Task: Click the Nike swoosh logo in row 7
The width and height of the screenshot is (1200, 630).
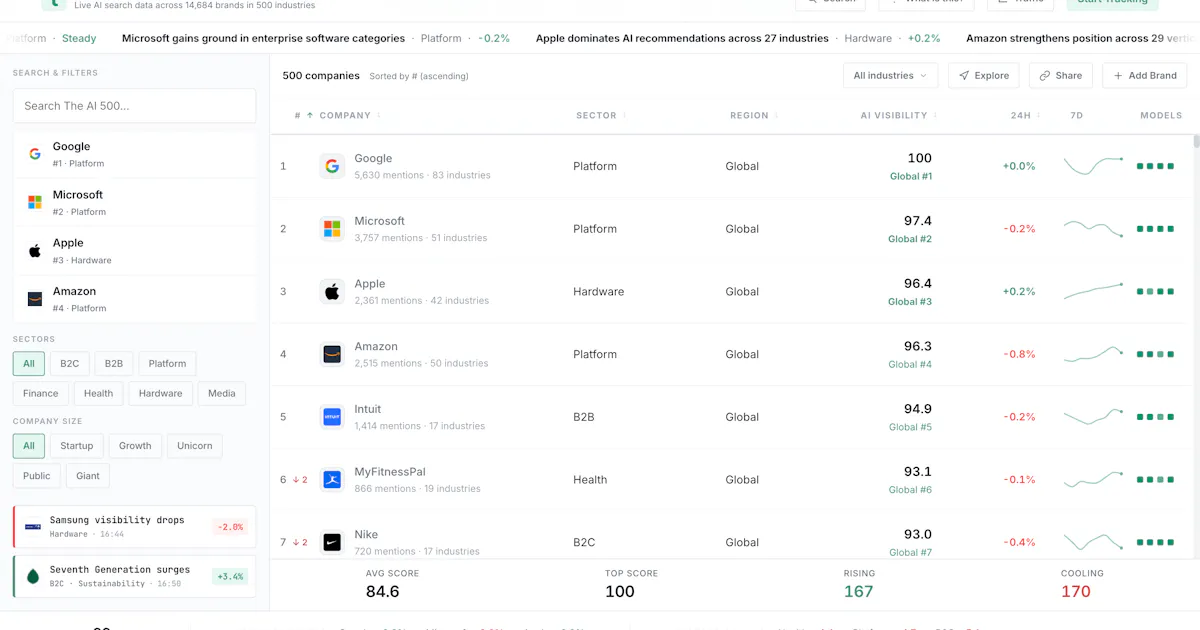Action: 332,542
